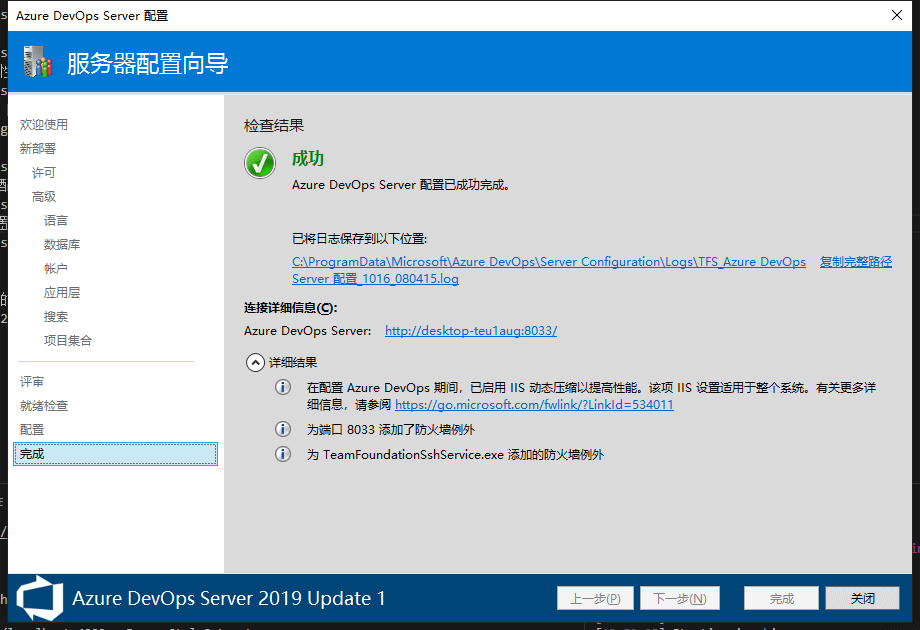
Task: Go to the 数据库 step
Action: (x=62, y=245)
